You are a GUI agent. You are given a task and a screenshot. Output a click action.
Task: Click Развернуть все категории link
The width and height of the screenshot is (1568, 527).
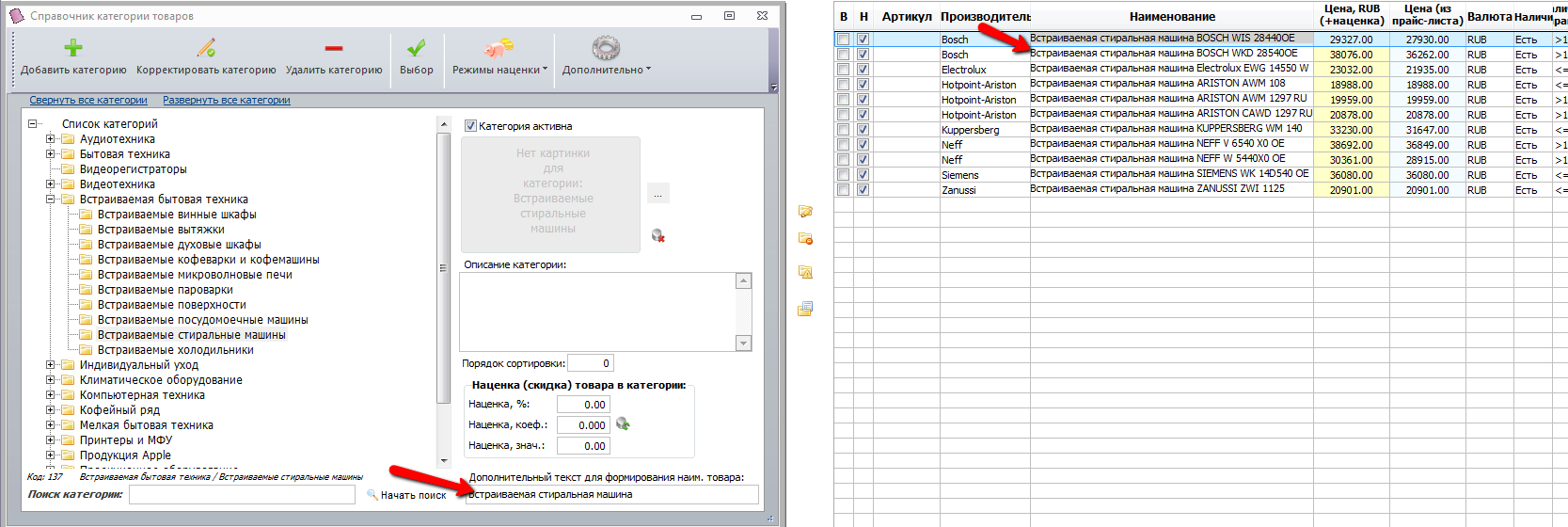click(227, 100)
